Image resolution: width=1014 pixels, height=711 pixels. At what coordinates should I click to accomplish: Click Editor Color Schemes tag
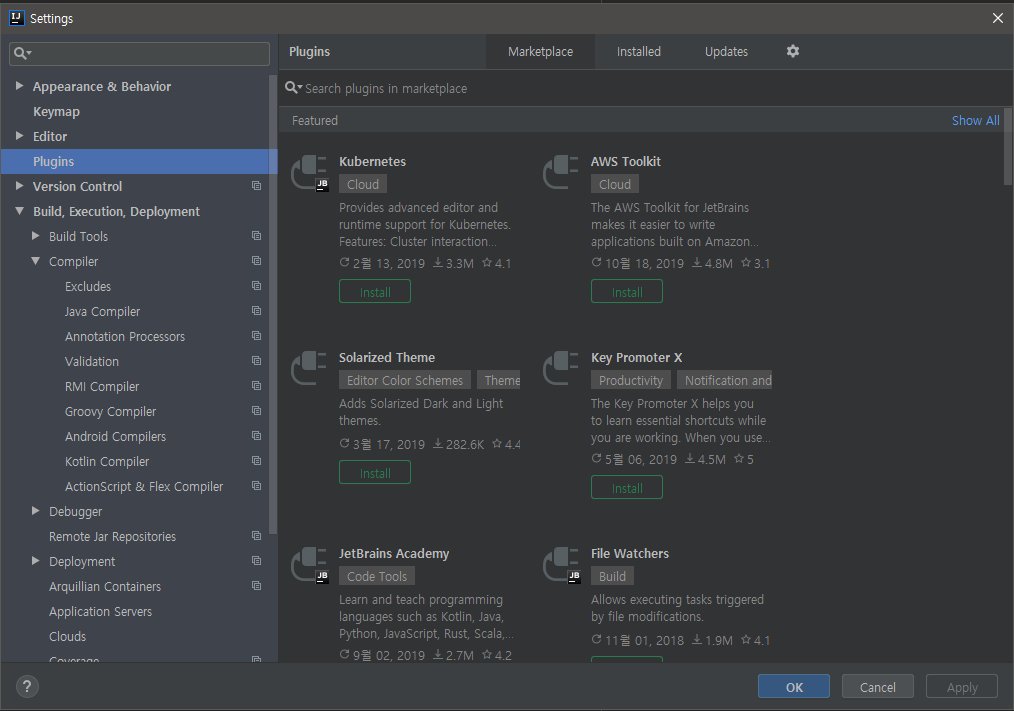(x=405, y=380)
